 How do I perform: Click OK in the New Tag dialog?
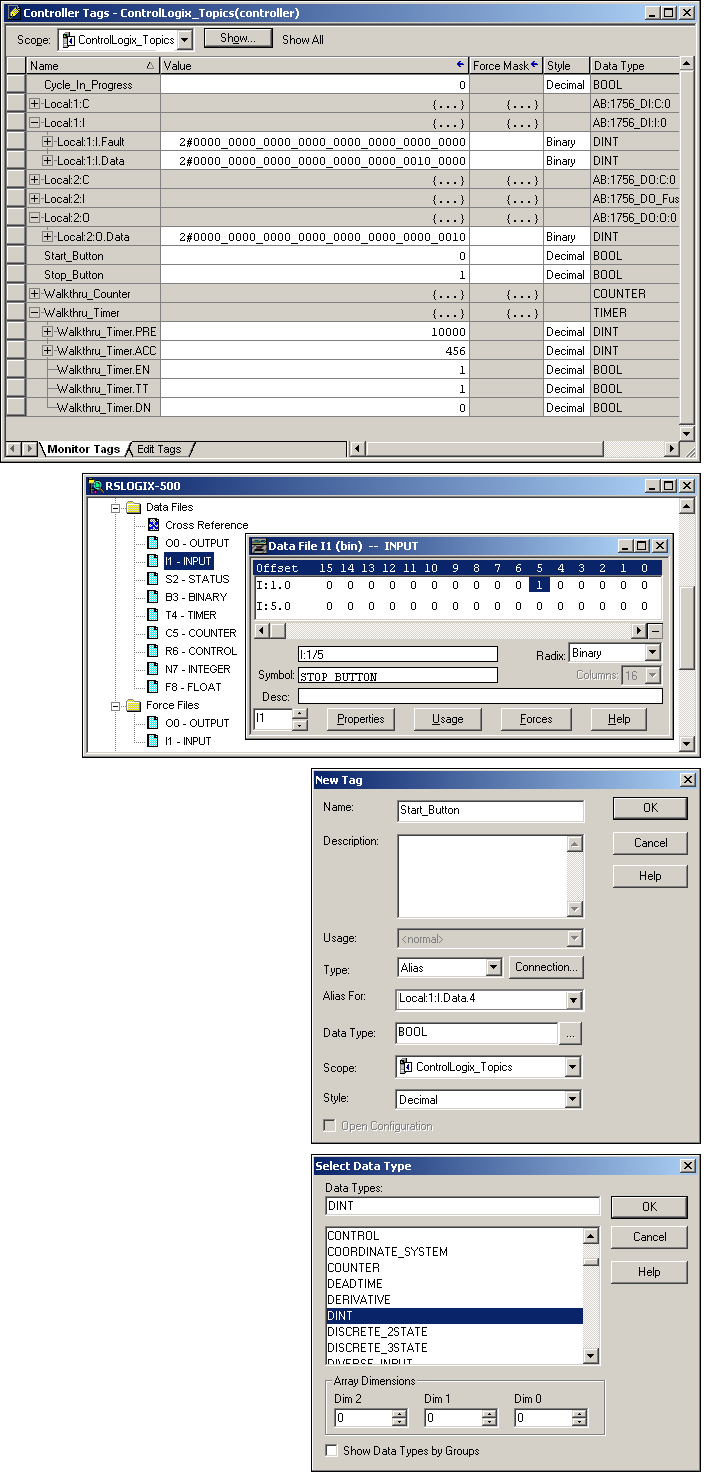[x=650, y=808]
